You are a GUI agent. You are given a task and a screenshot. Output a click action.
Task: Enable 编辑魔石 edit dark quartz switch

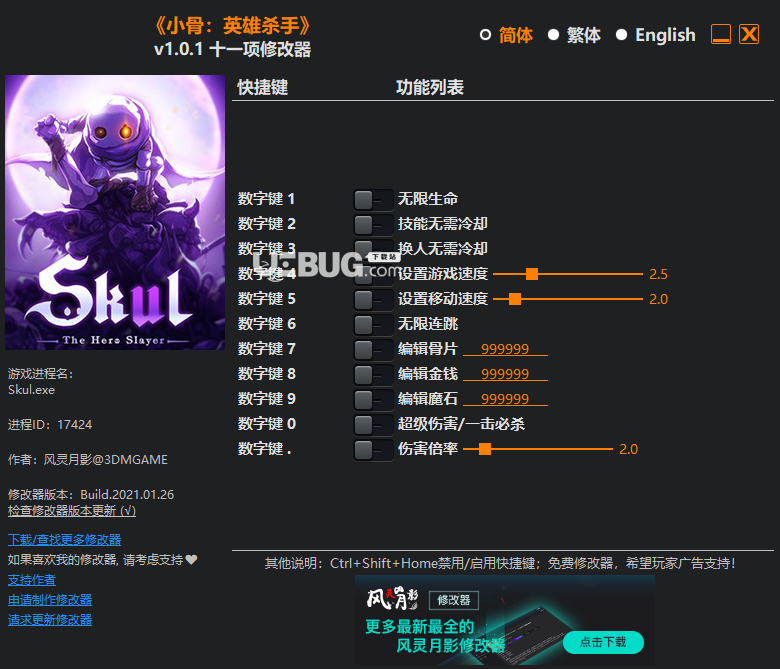[373, 399]
